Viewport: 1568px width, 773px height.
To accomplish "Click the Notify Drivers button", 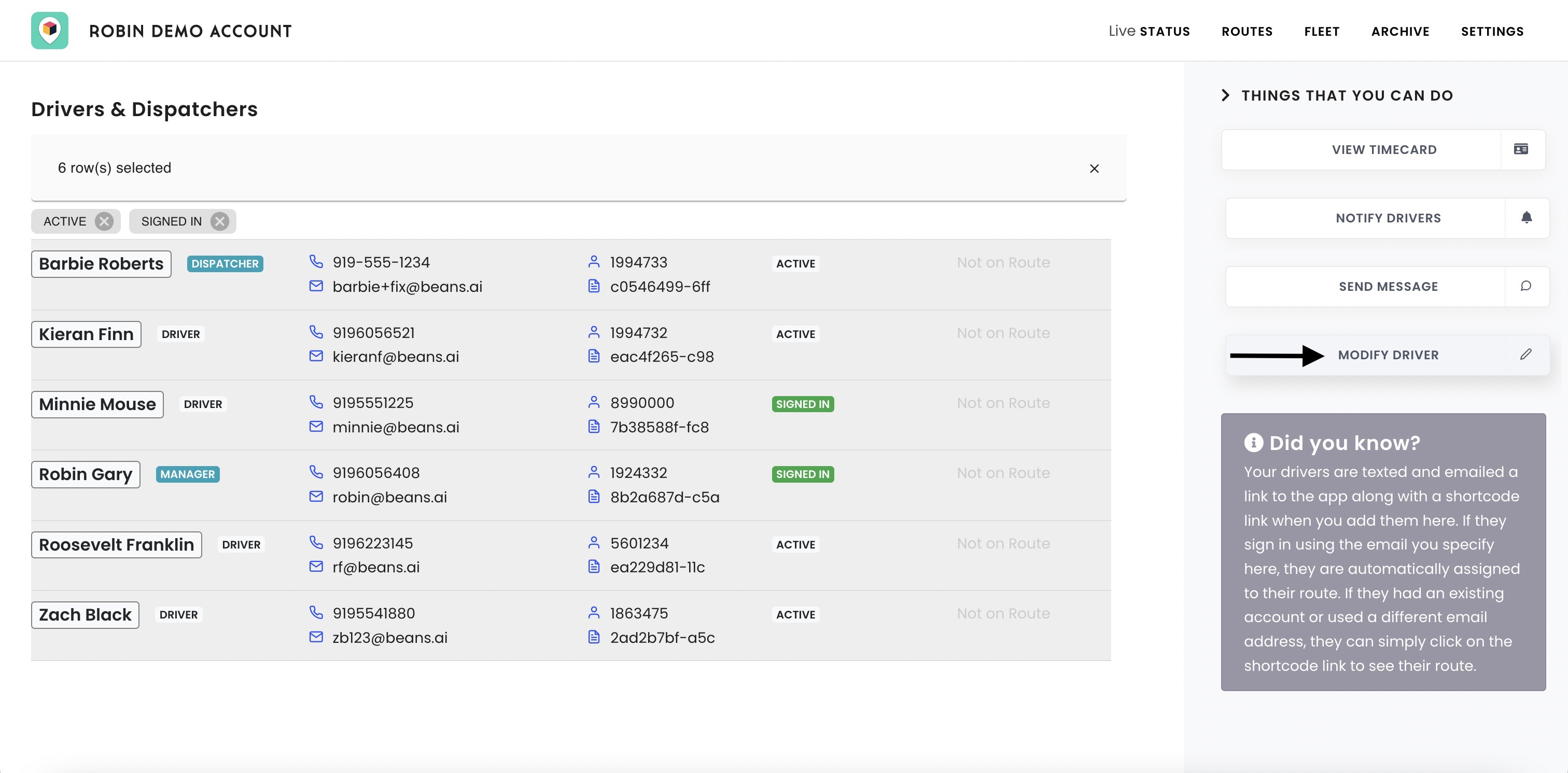I will coord(1387,218).
